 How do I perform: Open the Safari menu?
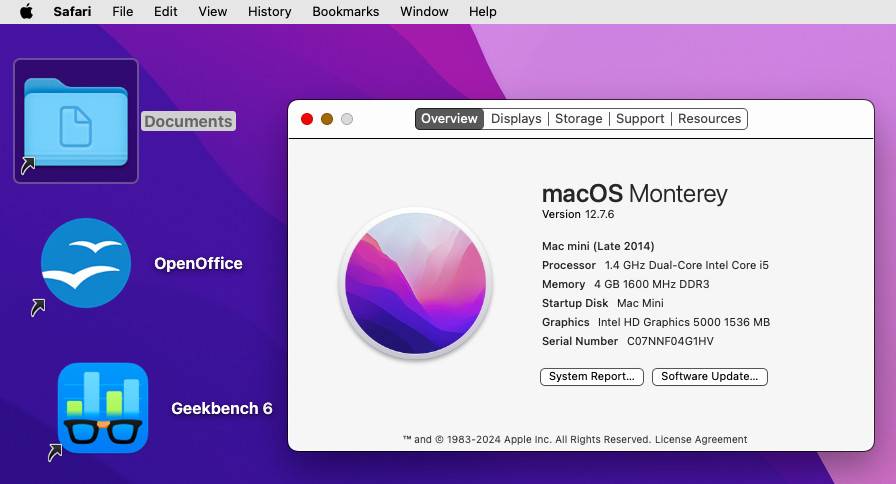pyautogui.click(x=72, y=12)
